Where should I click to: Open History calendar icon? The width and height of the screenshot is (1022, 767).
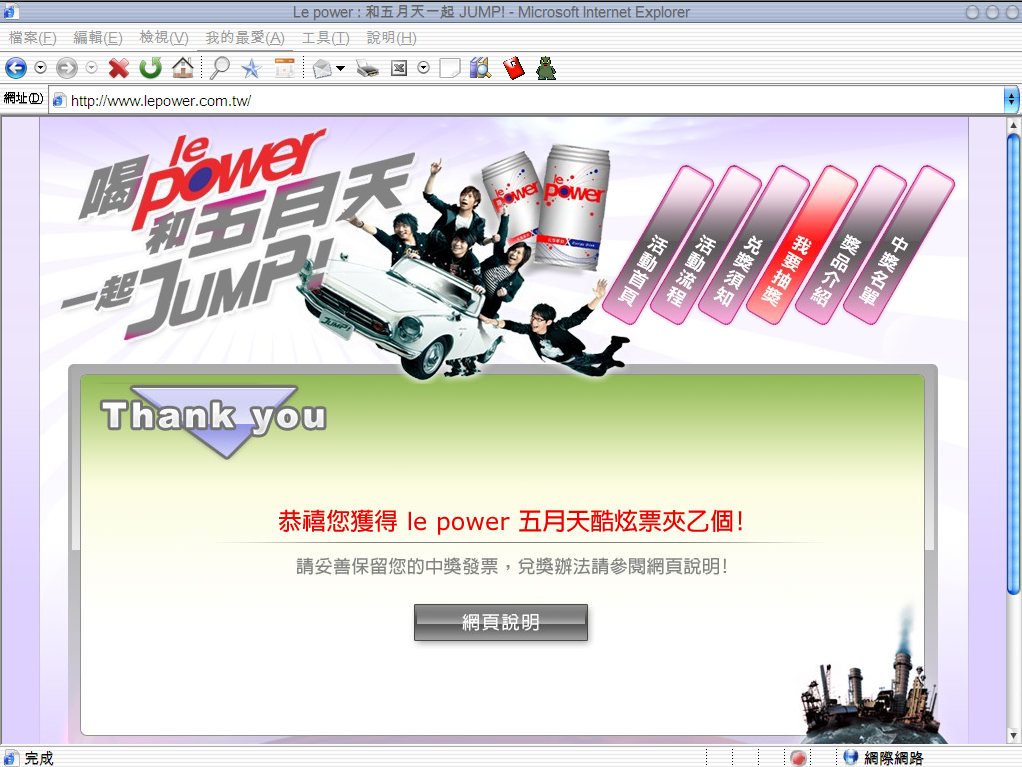(x=284, y=68)
